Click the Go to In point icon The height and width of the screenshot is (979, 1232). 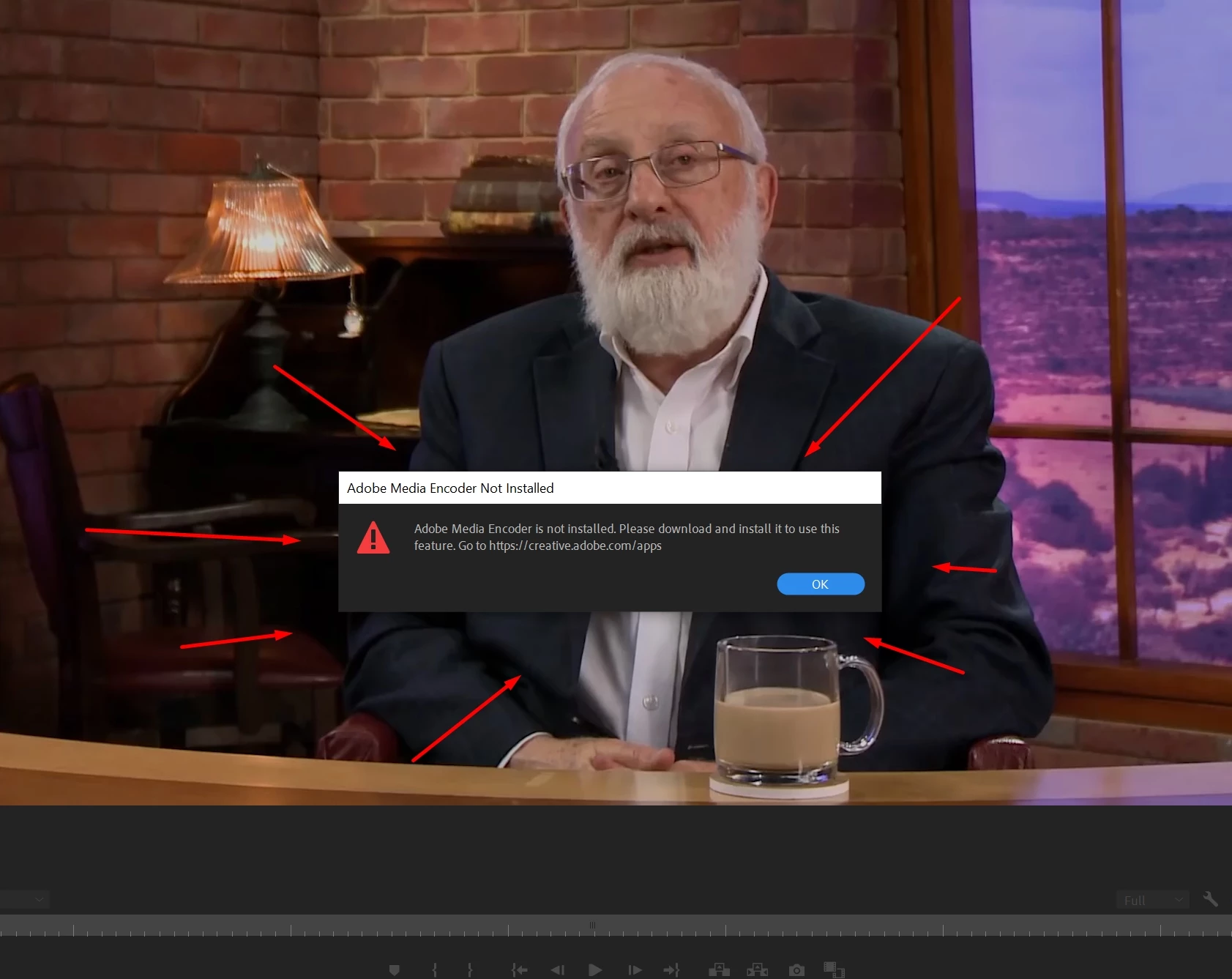(x=520, y=970)
